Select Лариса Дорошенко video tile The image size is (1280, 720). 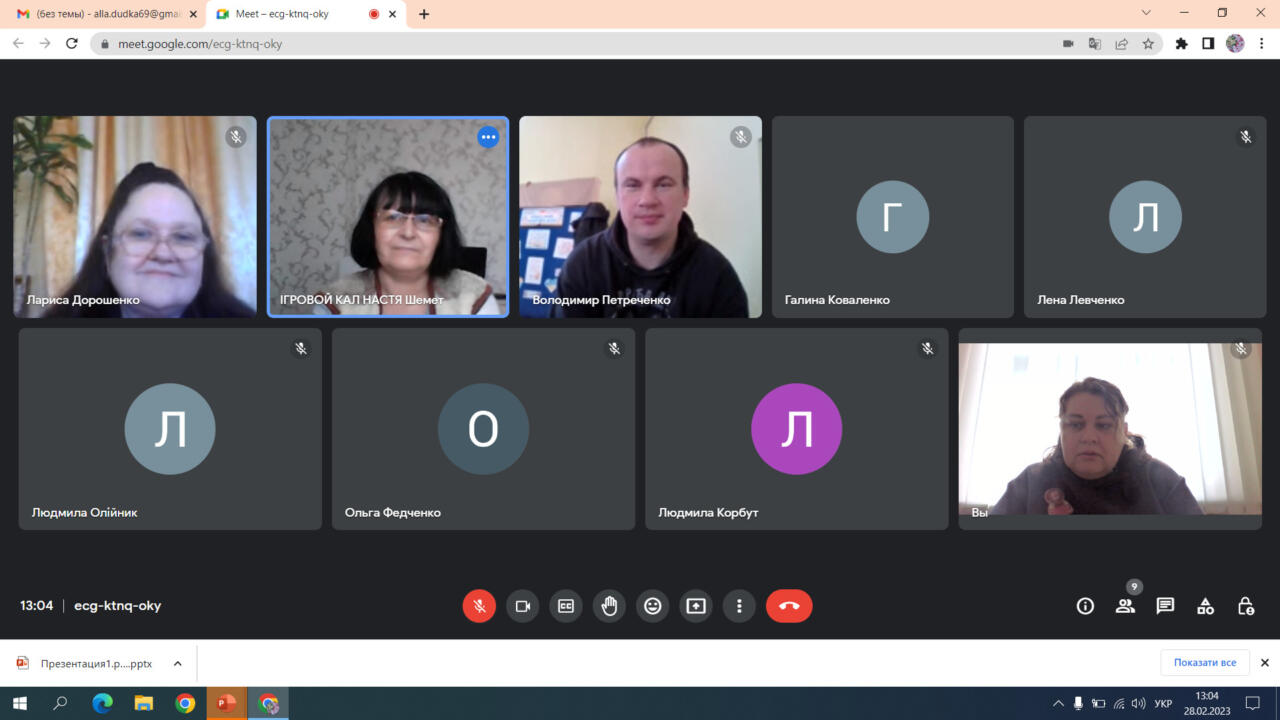click(x=135, y=217)
